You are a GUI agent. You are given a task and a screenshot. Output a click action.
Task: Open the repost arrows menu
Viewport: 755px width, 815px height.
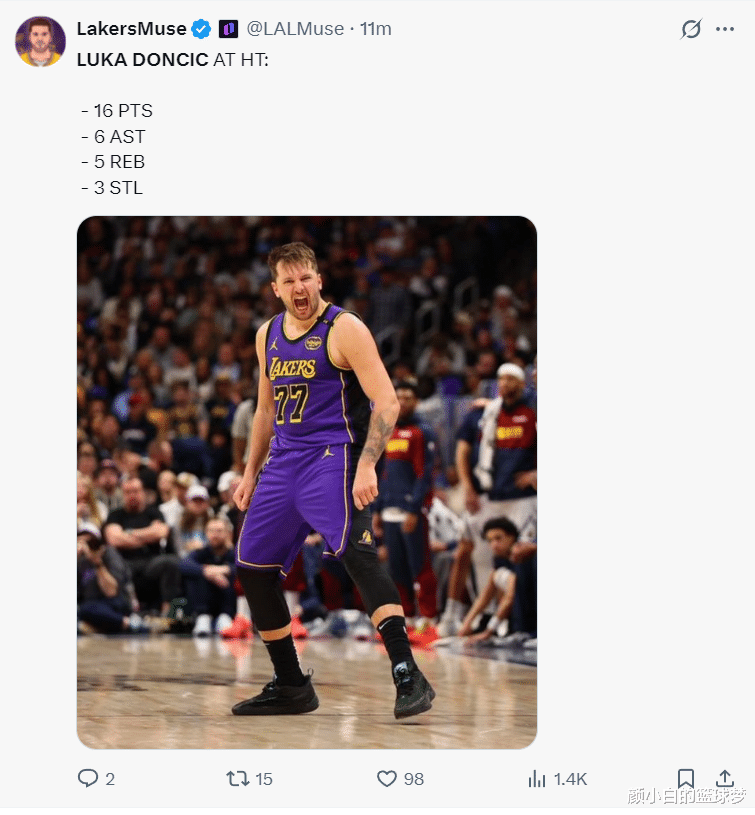(x=237, y=778)
